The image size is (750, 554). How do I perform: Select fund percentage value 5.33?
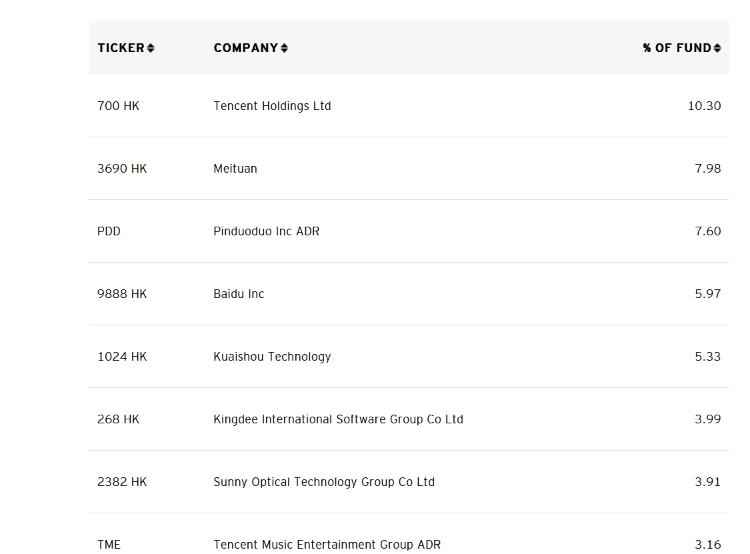[707, 356]
